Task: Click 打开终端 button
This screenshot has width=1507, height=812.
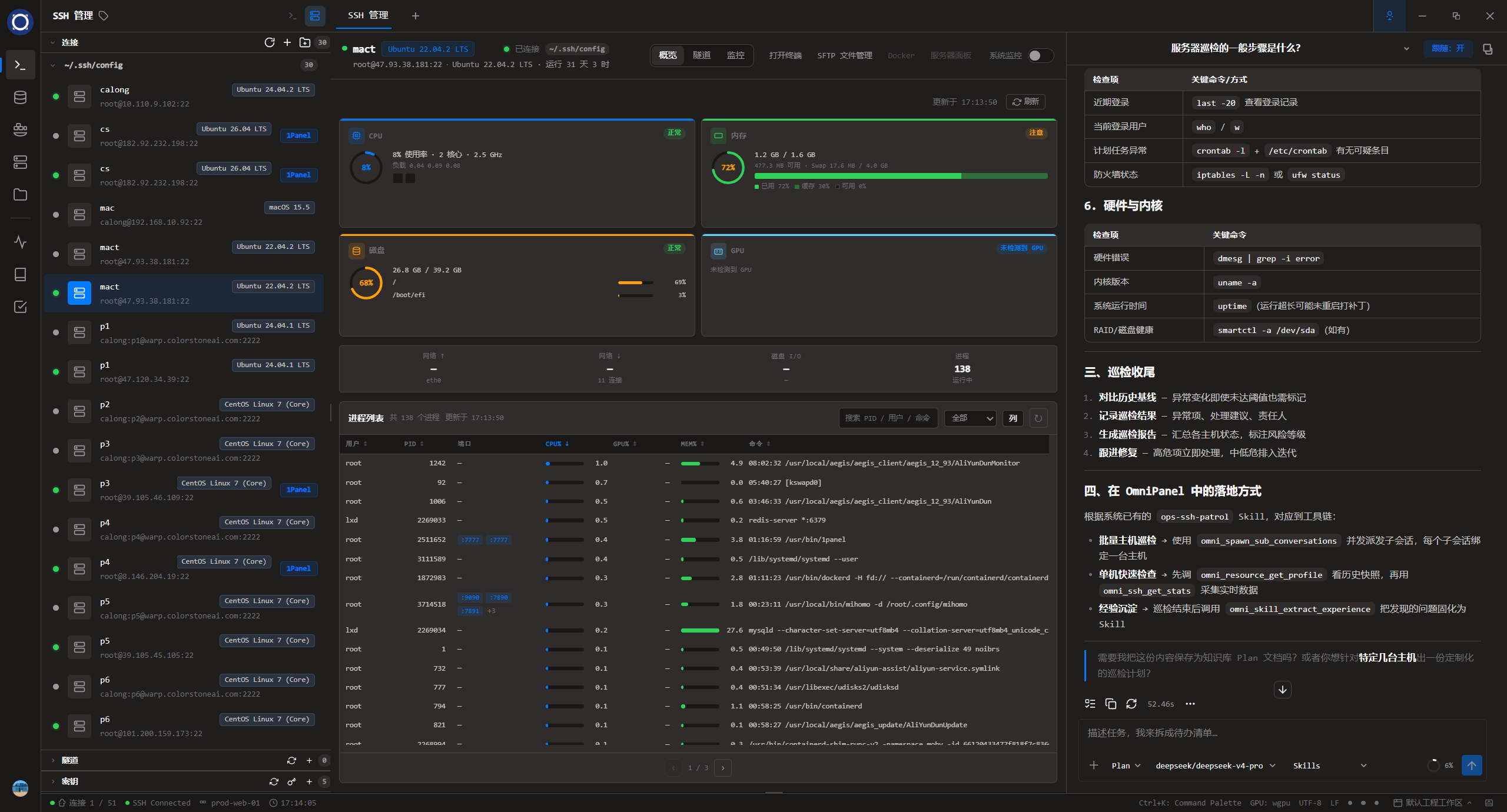Action: tap(785, 55)
